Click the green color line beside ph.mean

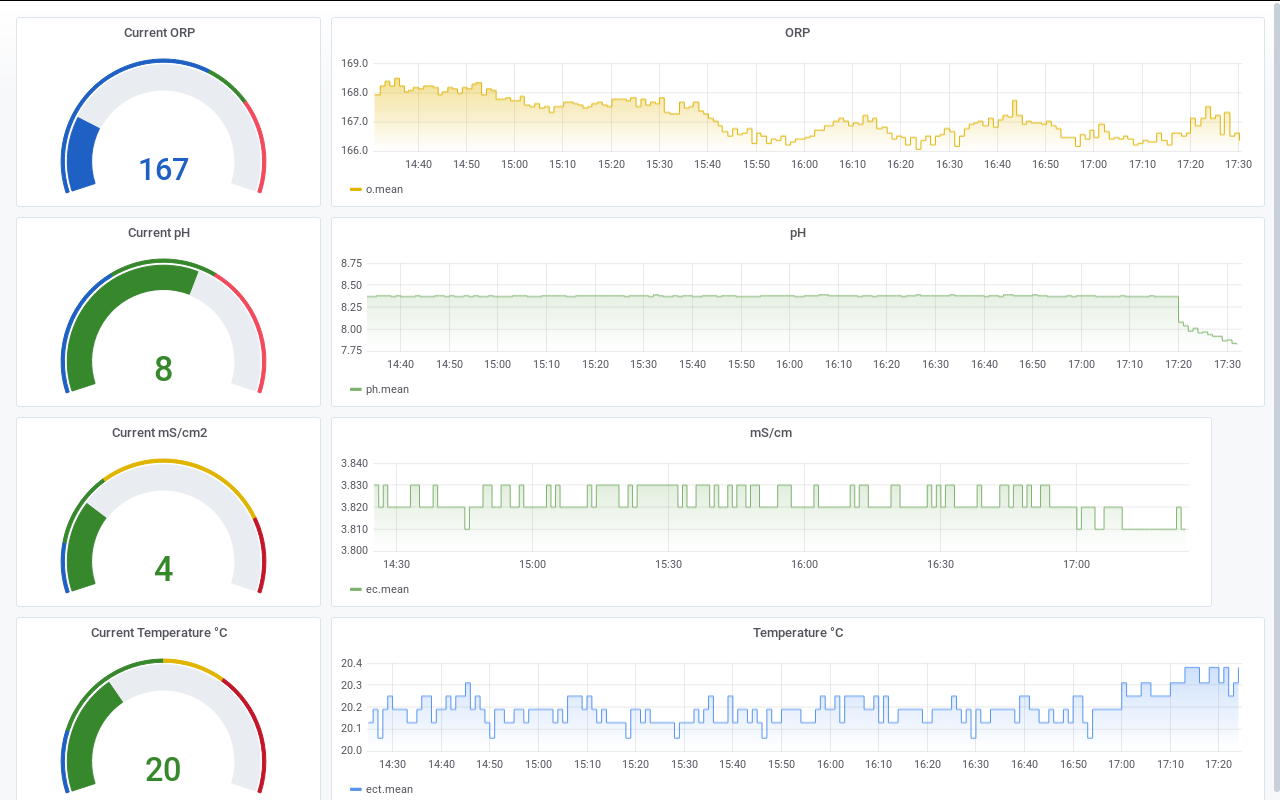tap(355, 389)
